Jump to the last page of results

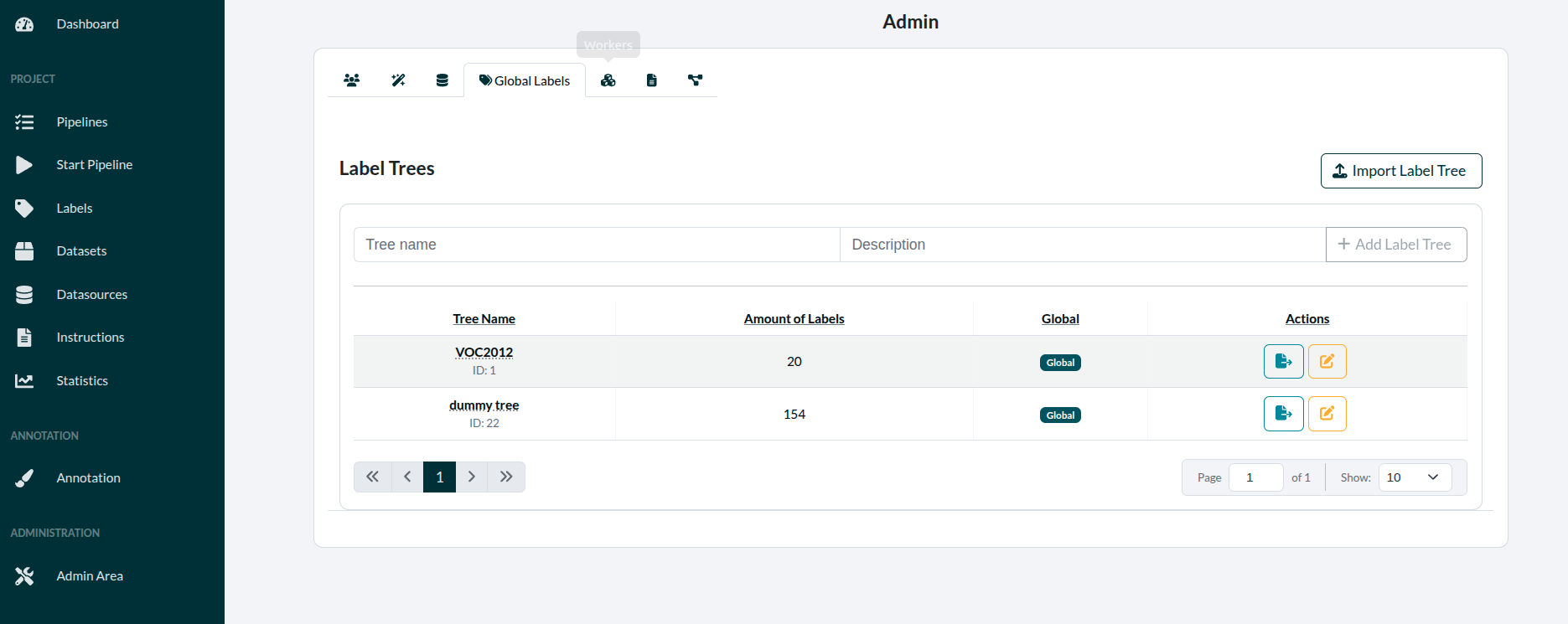pos(506,477)
